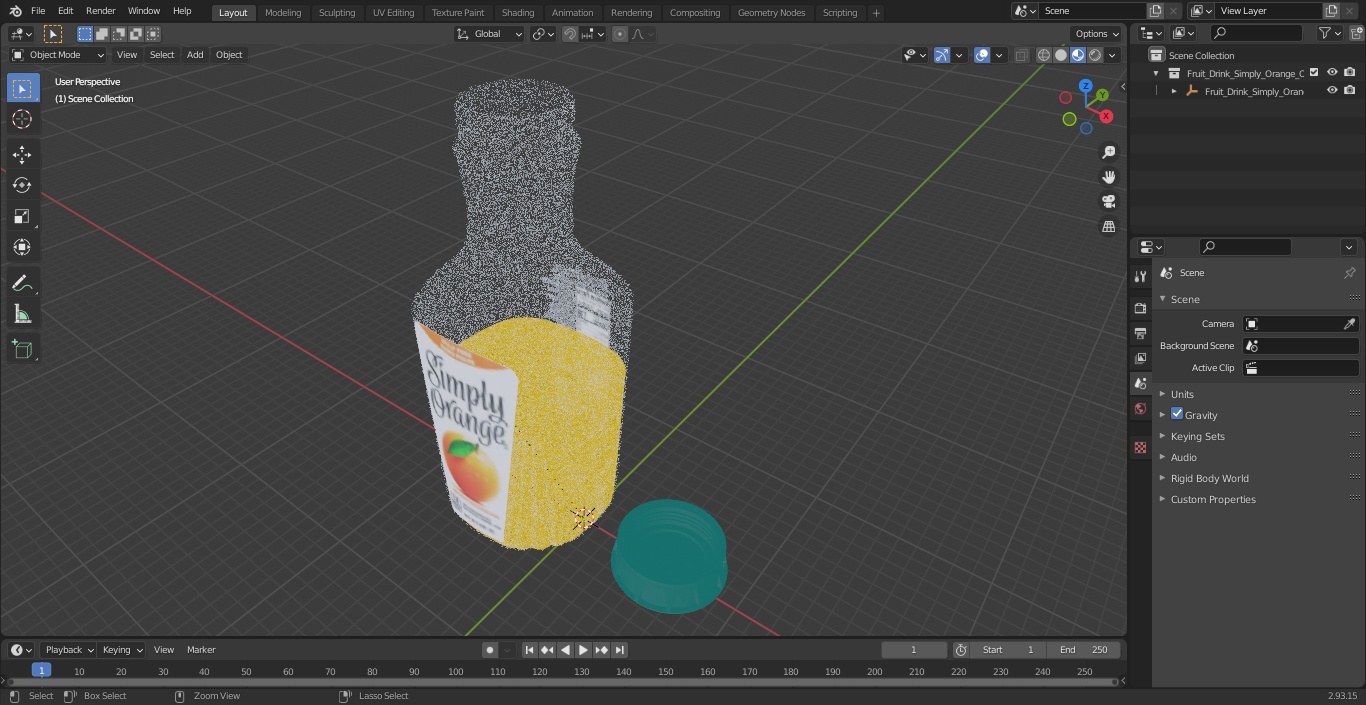The height and width of the screenshot is (705, 1366).
Task: Expand Fruit_Drink_Simply_Oran object in outliner
Action: coord(1174,91)
